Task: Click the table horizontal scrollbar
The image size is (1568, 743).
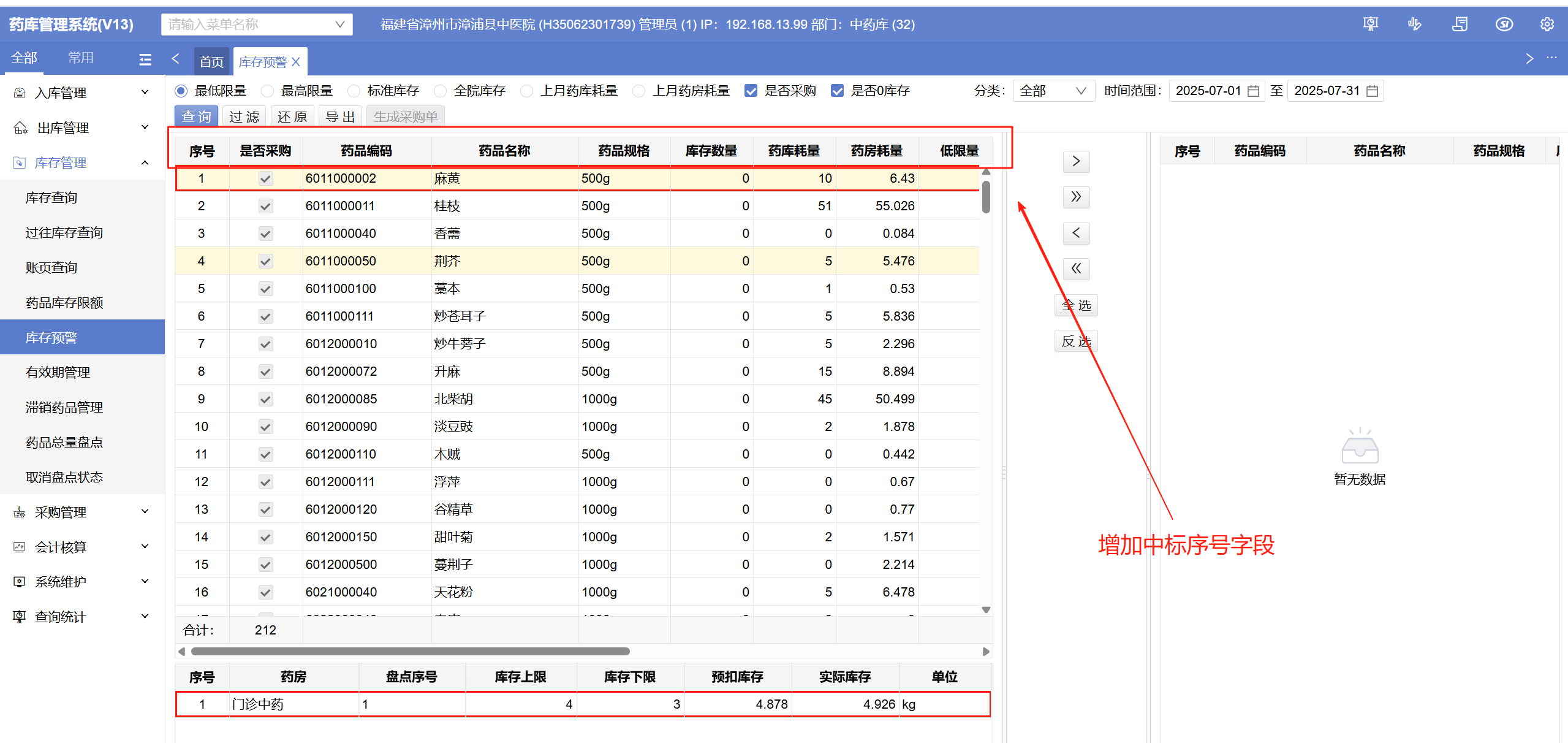Action: (410, 651)
